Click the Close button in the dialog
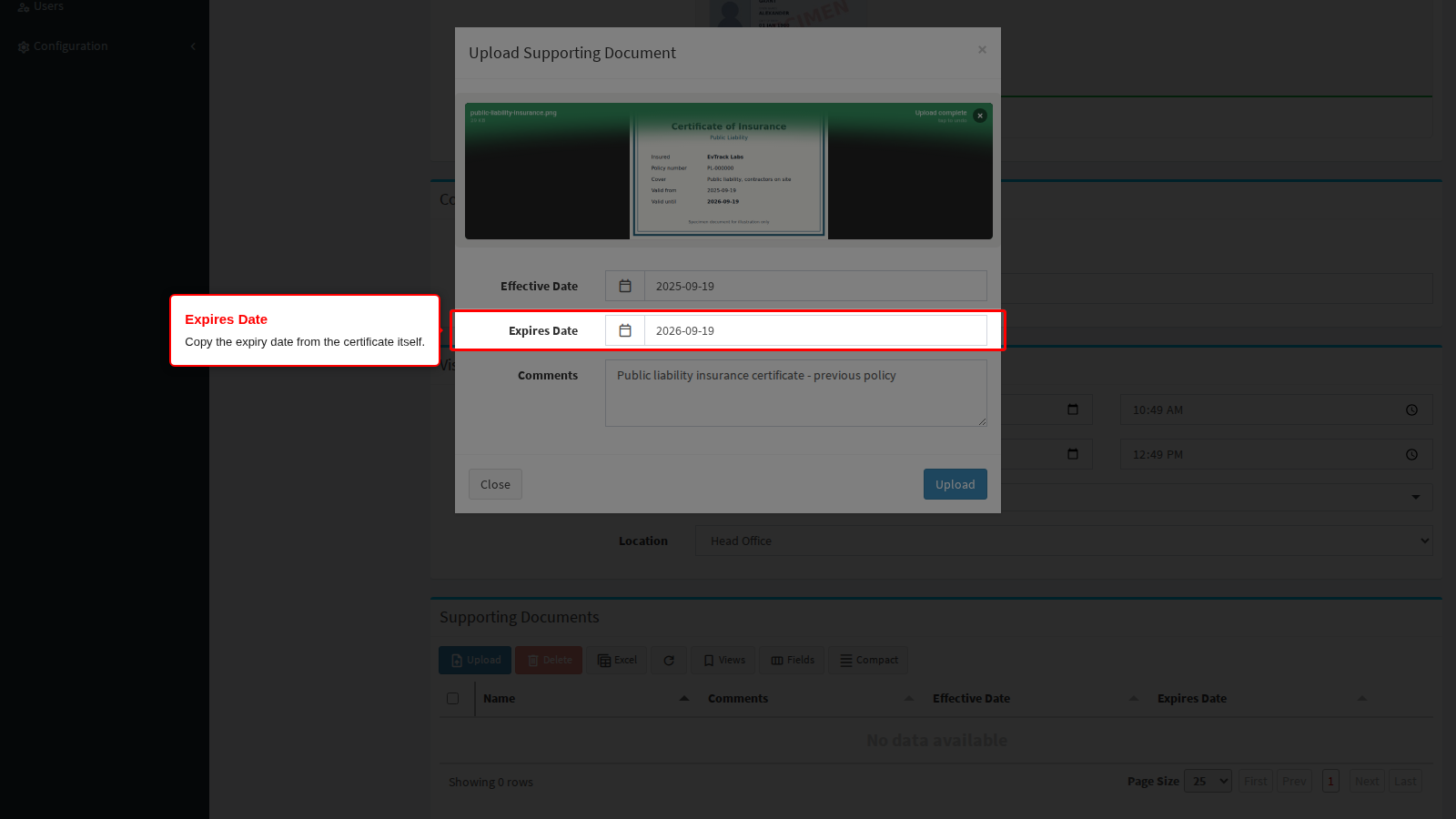This screenshot has width=1456, height=819. click(495, 484)
